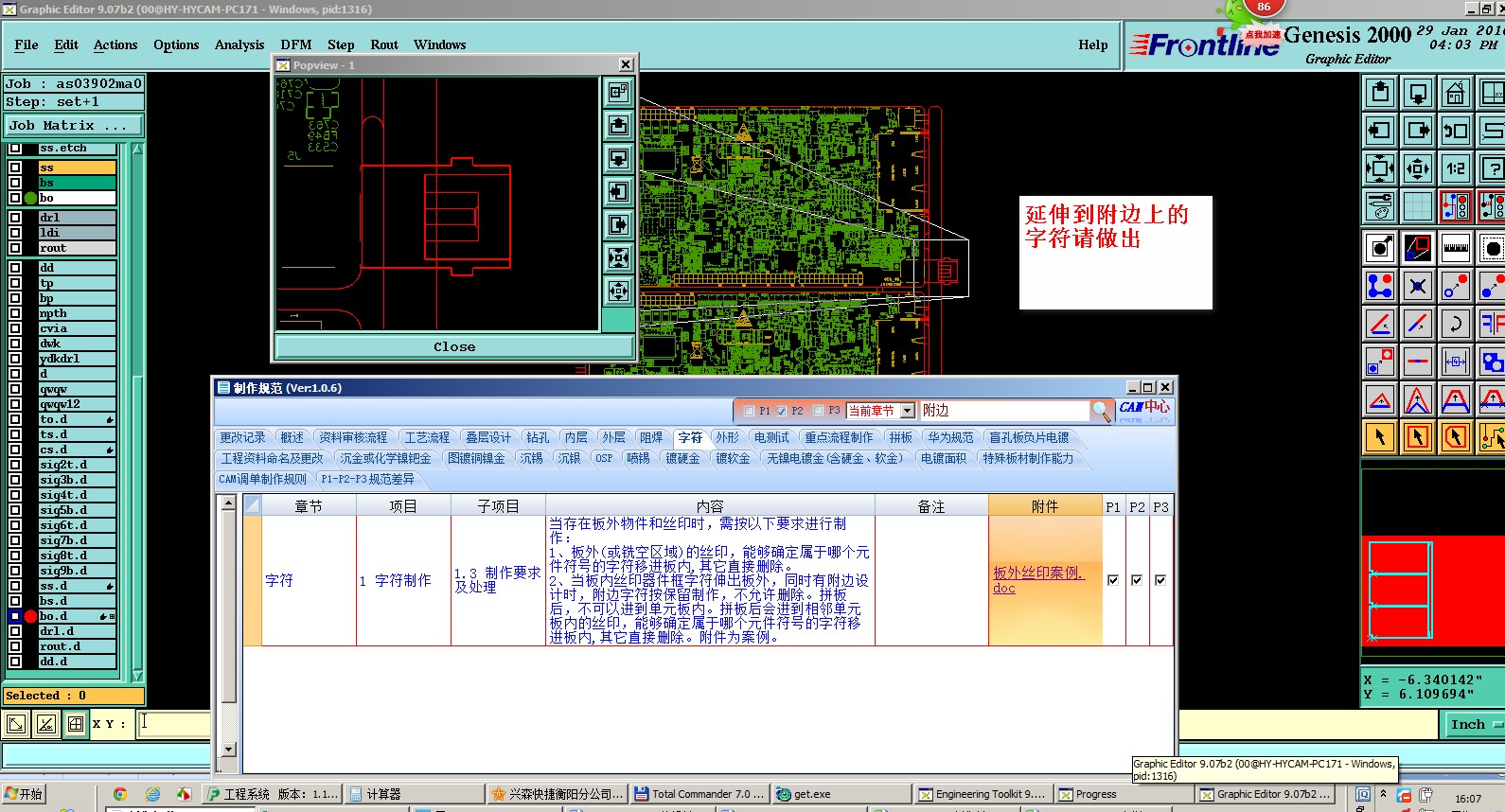This screenshot has width=1505, height=812.
Task: Click the magnifier search icon in 制作规范
Action: pyautogui.click(x=1101, y=411)
